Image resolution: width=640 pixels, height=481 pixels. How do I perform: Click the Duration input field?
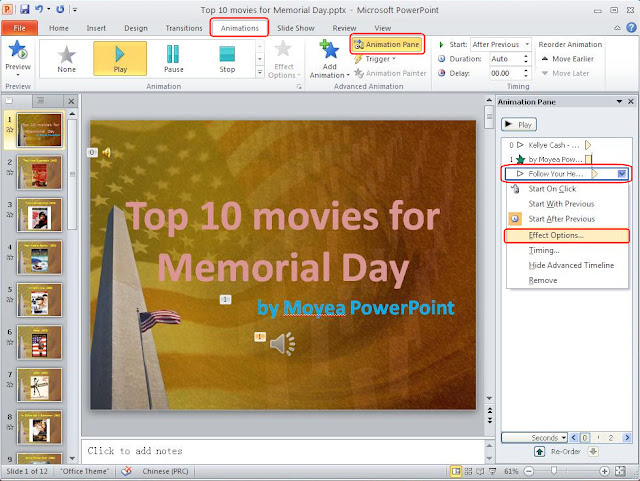506,59
